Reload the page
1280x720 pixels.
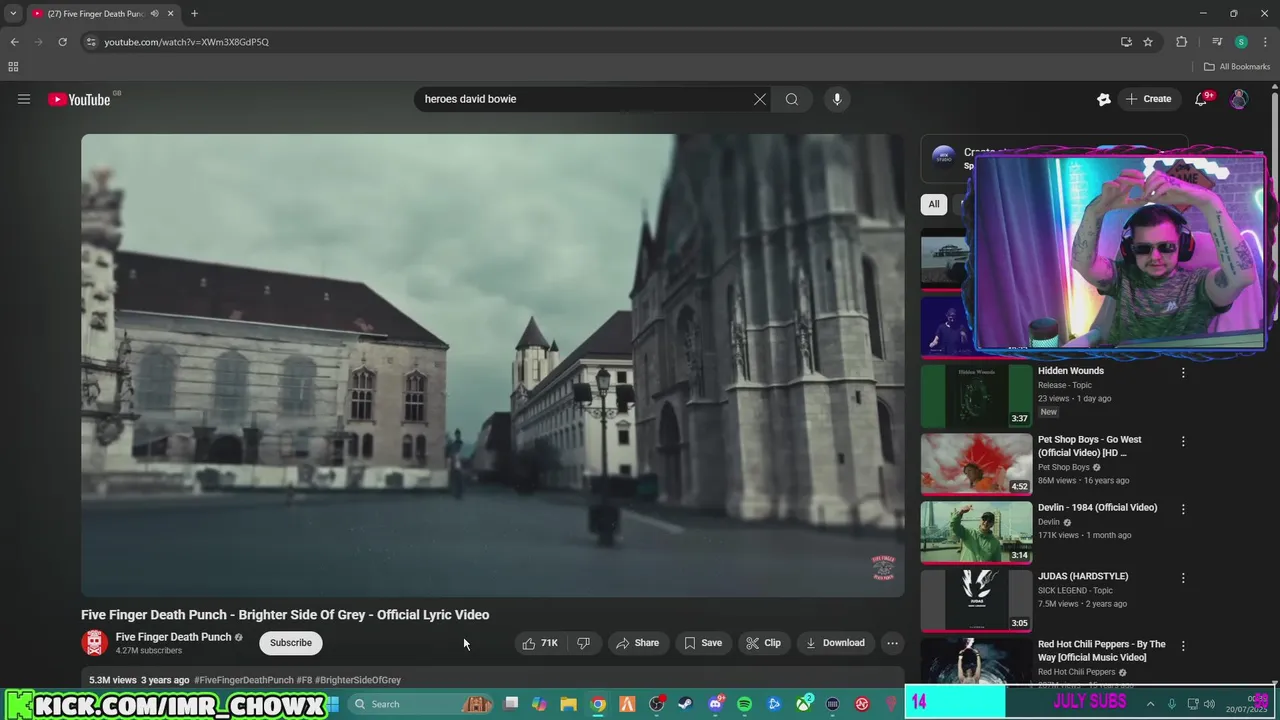click(x=62, y=42)
